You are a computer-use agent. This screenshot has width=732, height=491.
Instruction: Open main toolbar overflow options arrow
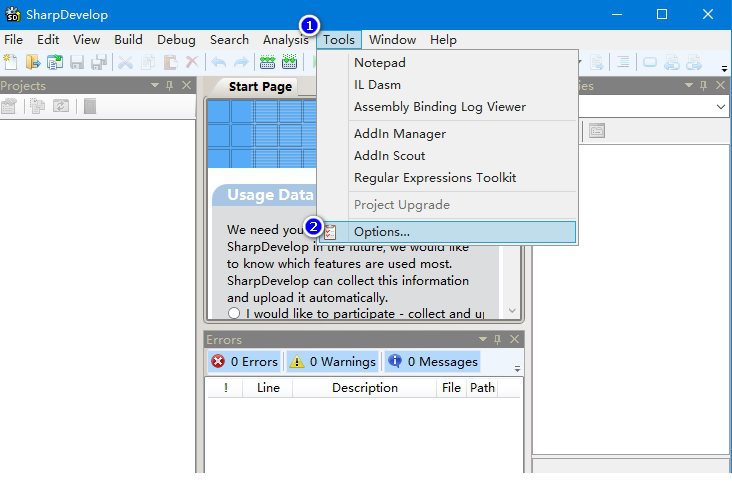coord(724,69)
